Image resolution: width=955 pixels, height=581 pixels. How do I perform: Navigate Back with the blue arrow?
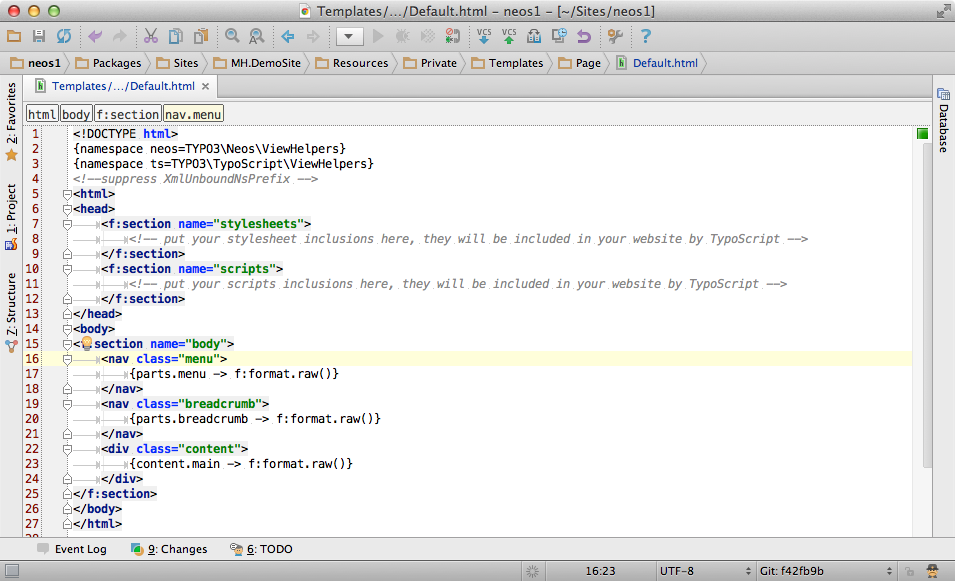(x=287, y=37)
